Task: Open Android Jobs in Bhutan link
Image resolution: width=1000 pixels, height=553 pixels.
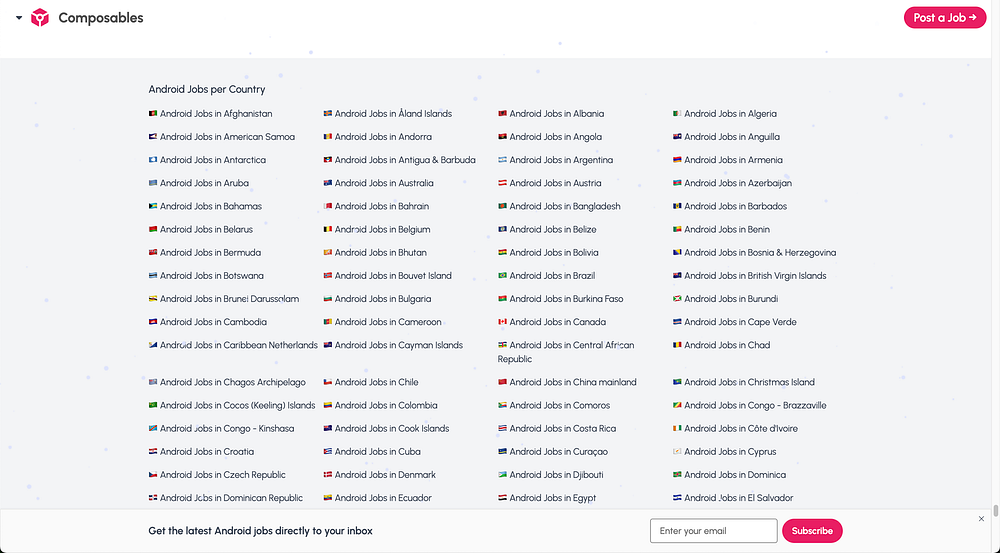Action: tap(375, 253)
